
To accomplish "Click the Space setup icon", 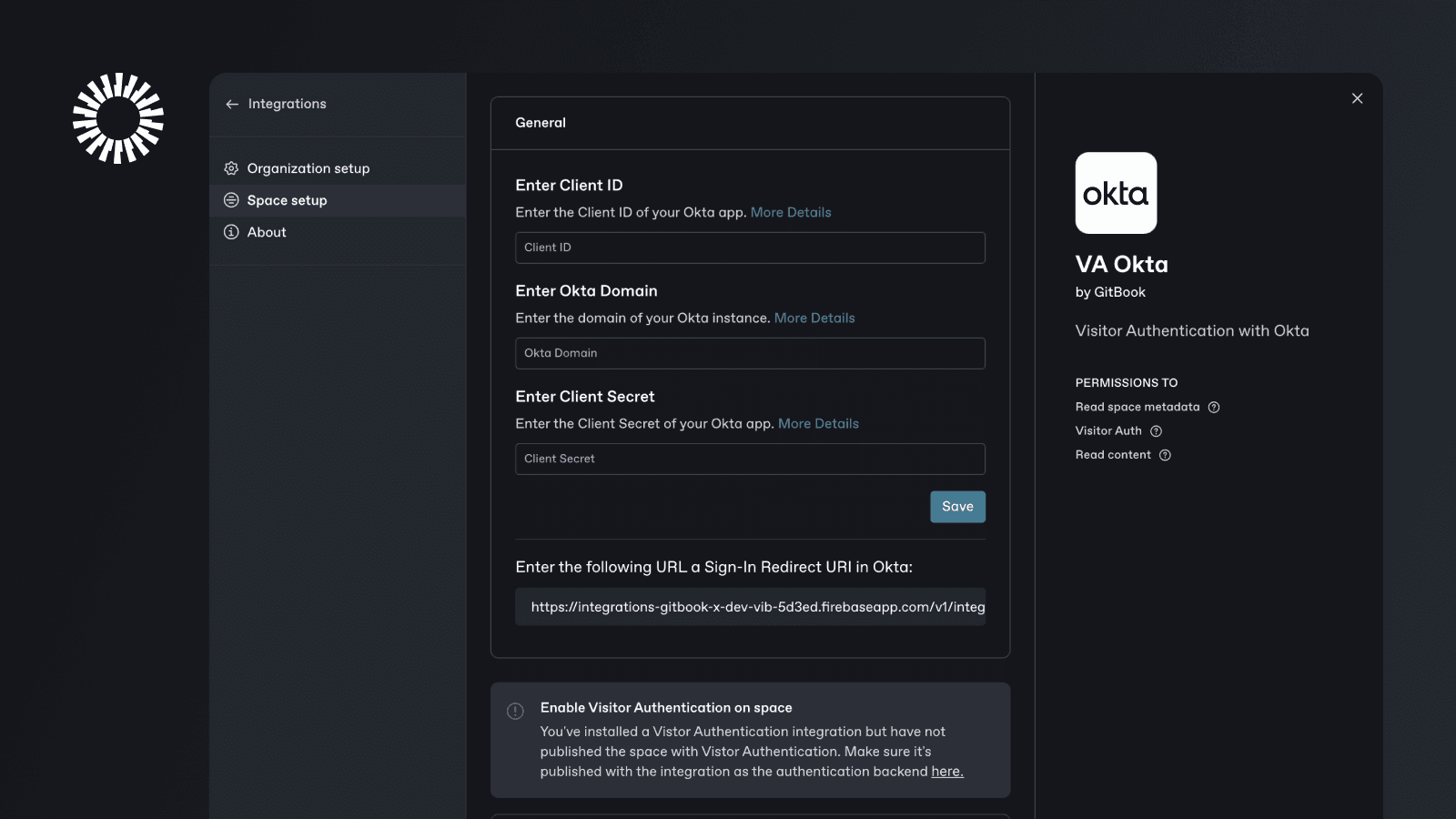I will point(231,200).
